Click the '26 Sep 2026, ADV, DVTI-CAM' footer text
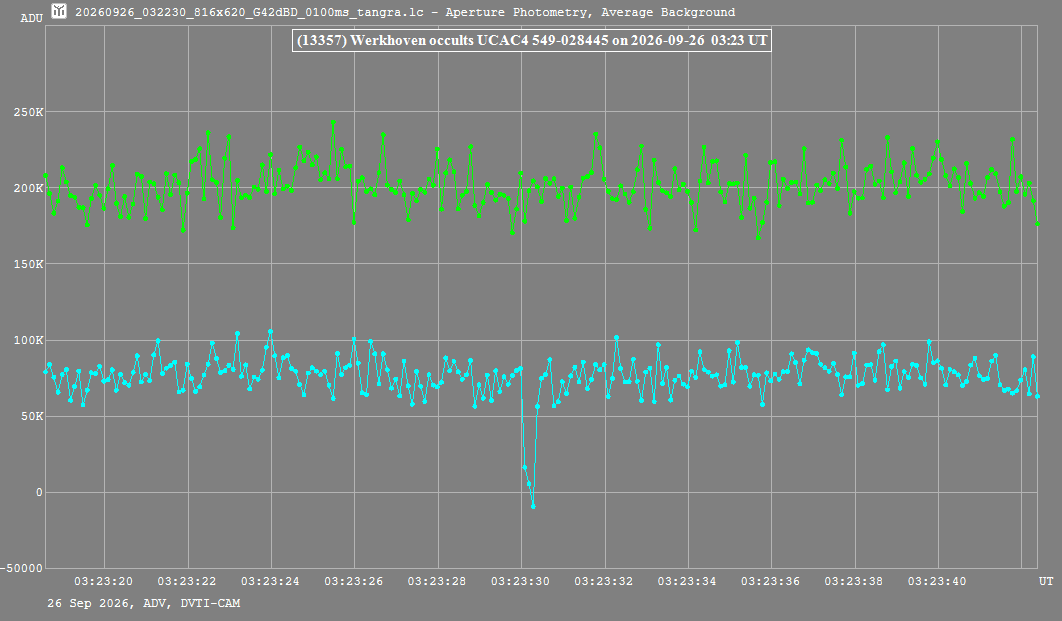The height and width of the screenshot is (621, 1062). pos(144,603)
